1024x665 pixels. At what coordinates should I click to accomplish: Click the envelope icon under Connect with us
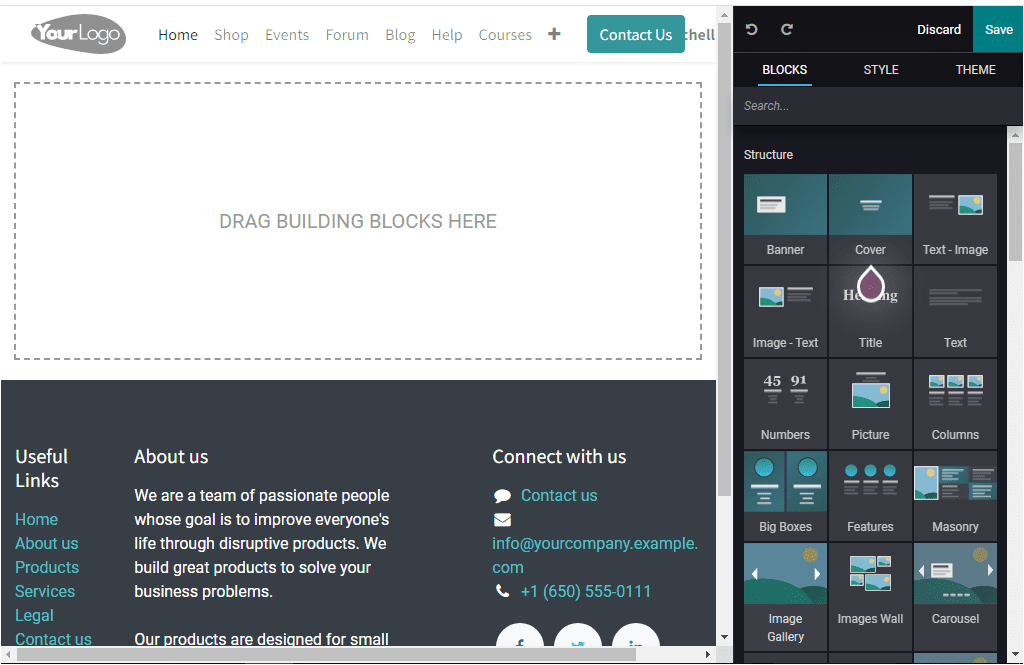point(502,519)
